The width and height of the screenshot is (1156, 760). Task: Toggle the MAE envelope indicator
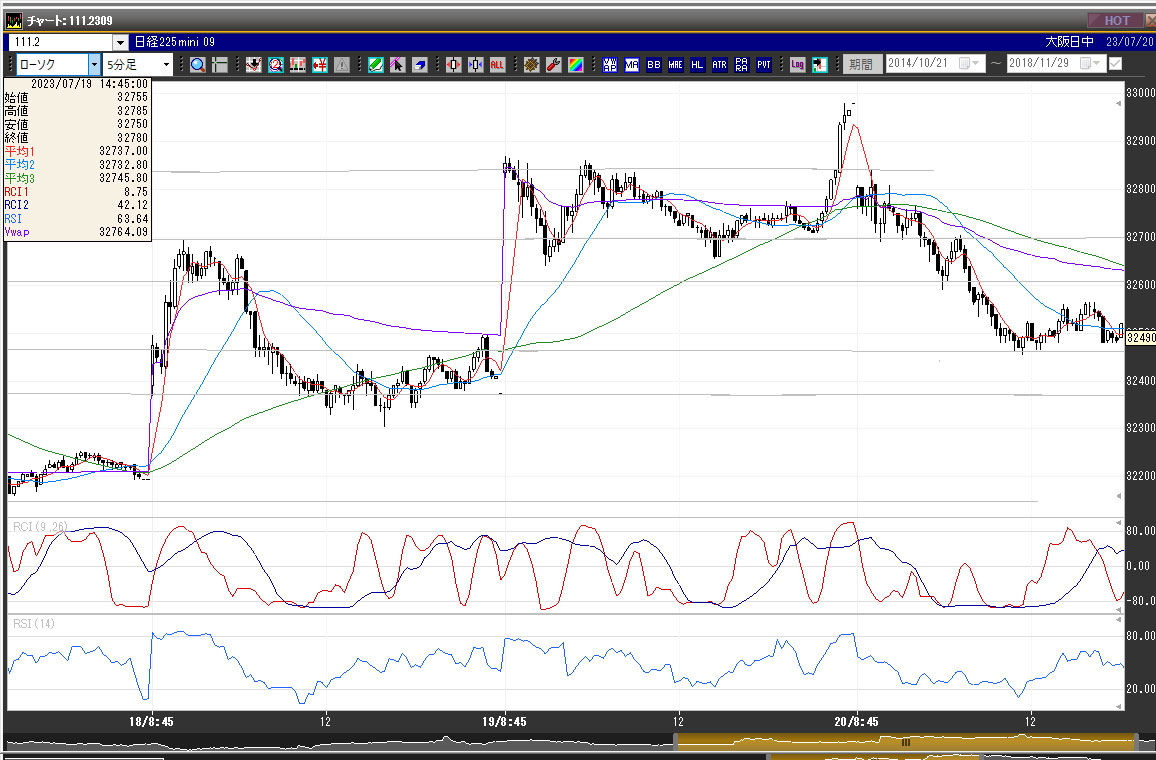coord(675,65)
